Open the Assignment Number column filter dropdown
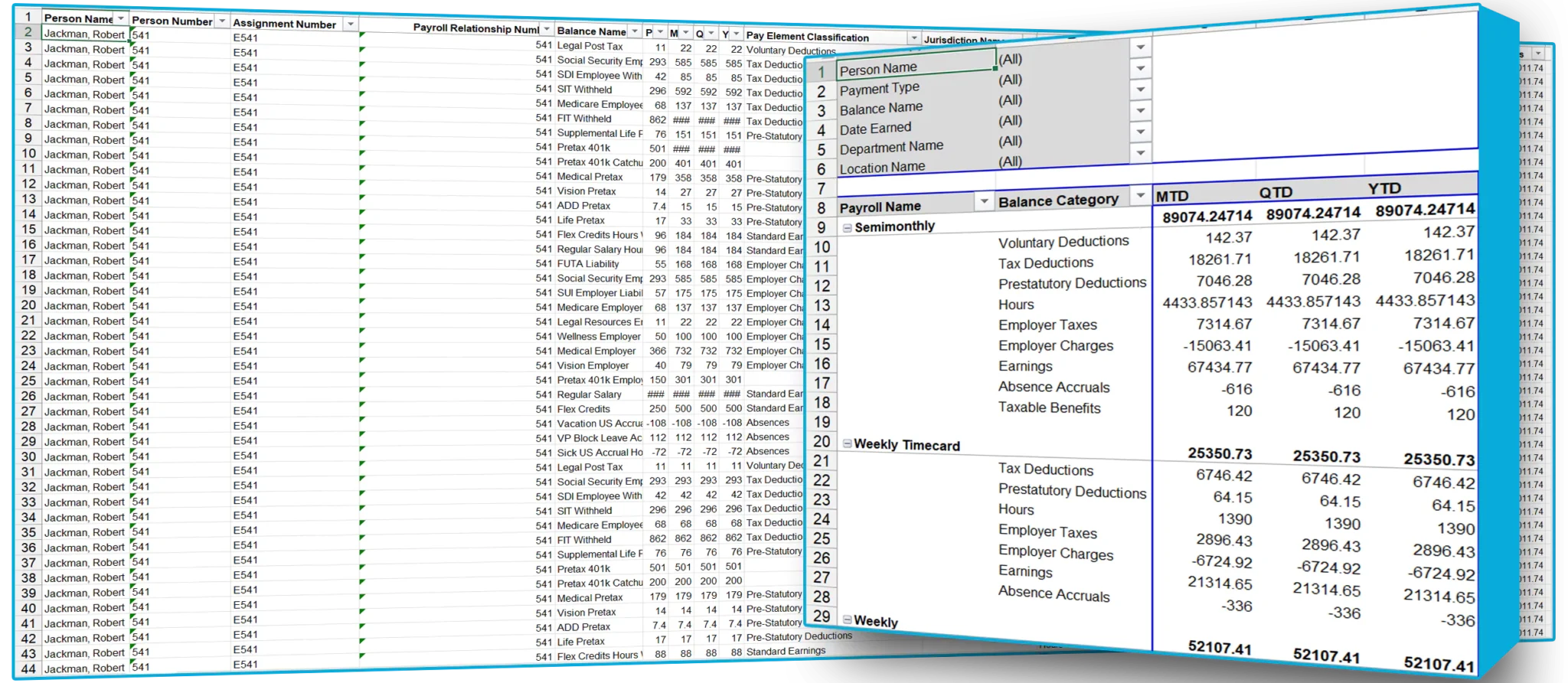 click(x=350, y=25)
